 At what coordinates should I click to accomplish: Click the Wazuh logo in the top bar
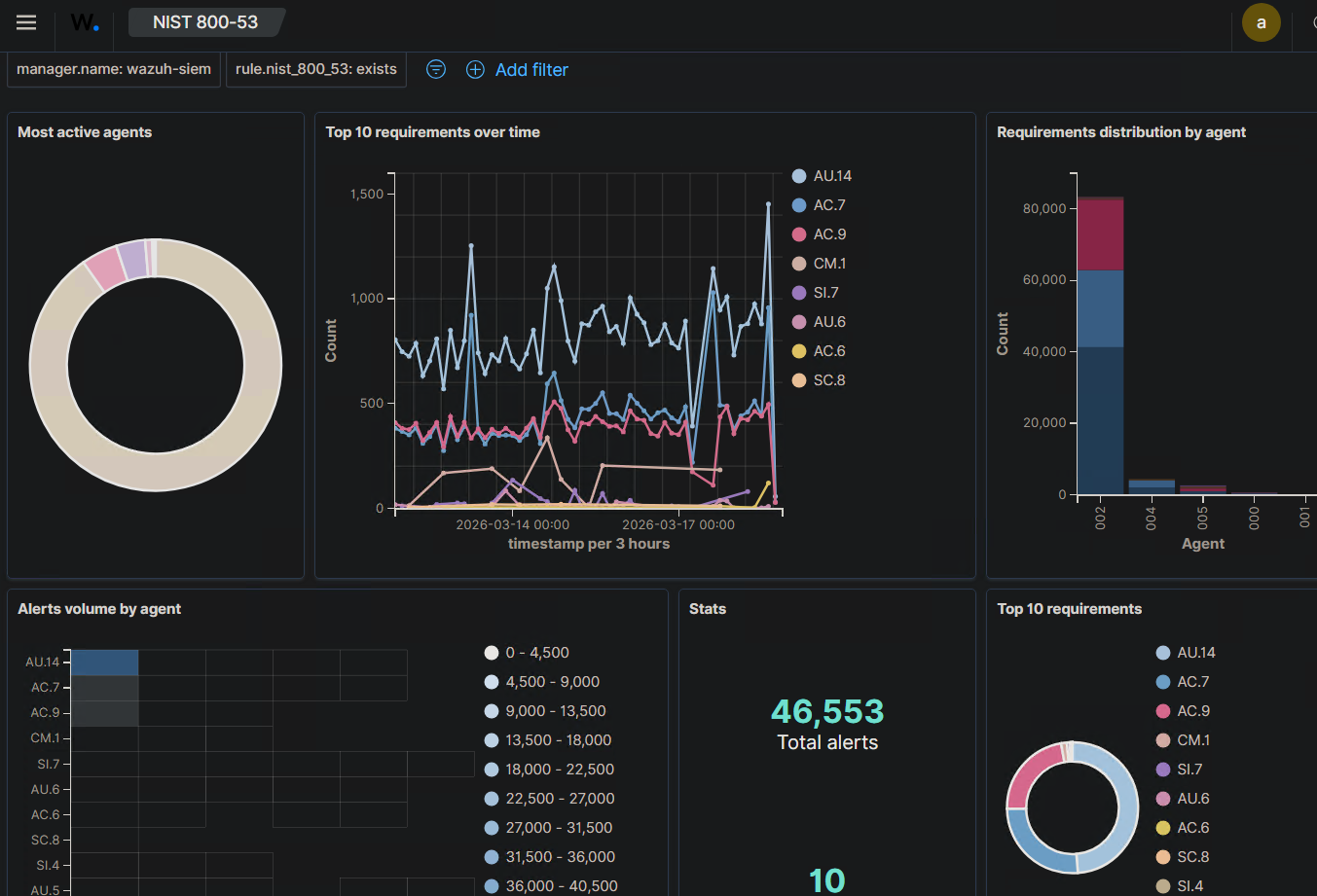[84, 21]
